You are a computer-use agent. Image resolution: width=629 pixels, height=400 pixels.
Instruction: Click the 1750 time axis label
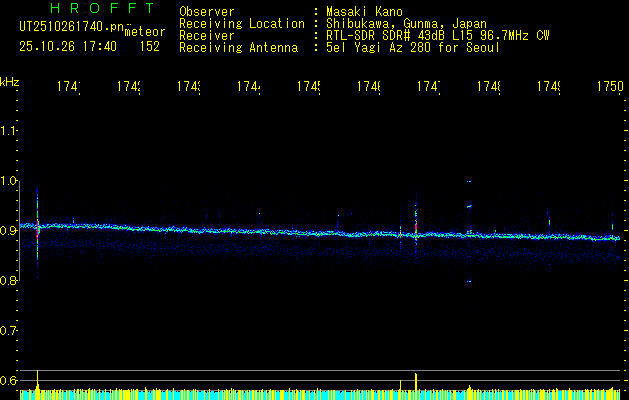pos(610,86)
